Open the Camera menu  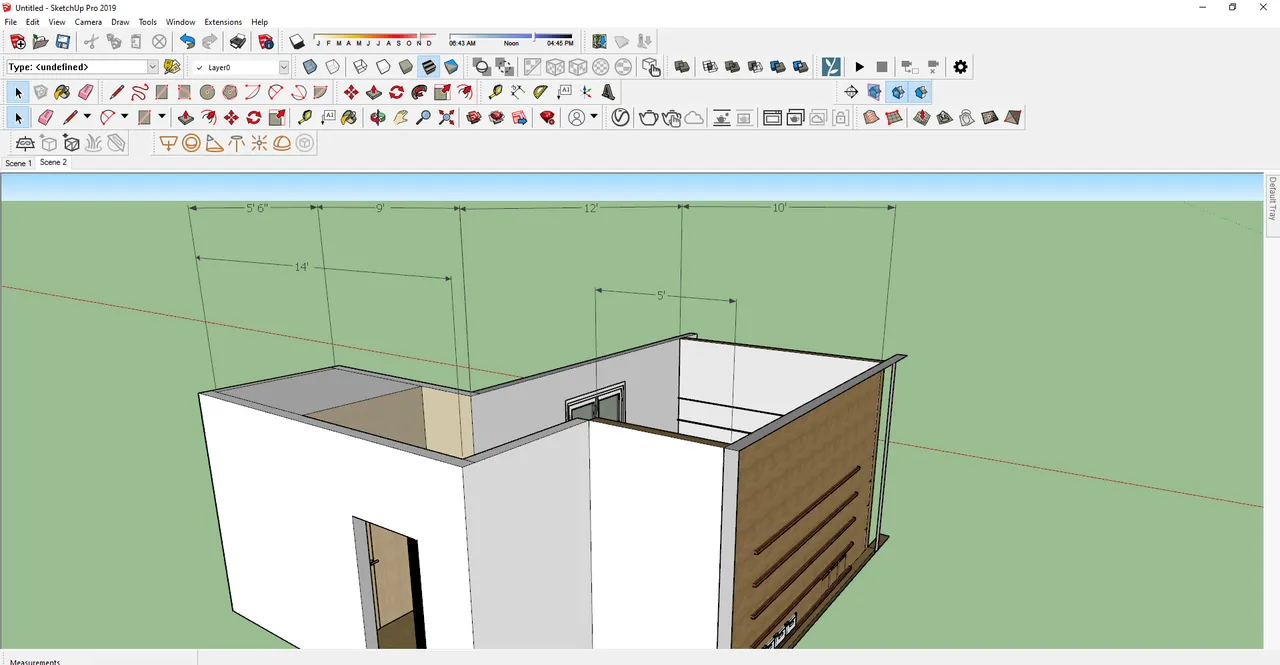tap(88, 22)
